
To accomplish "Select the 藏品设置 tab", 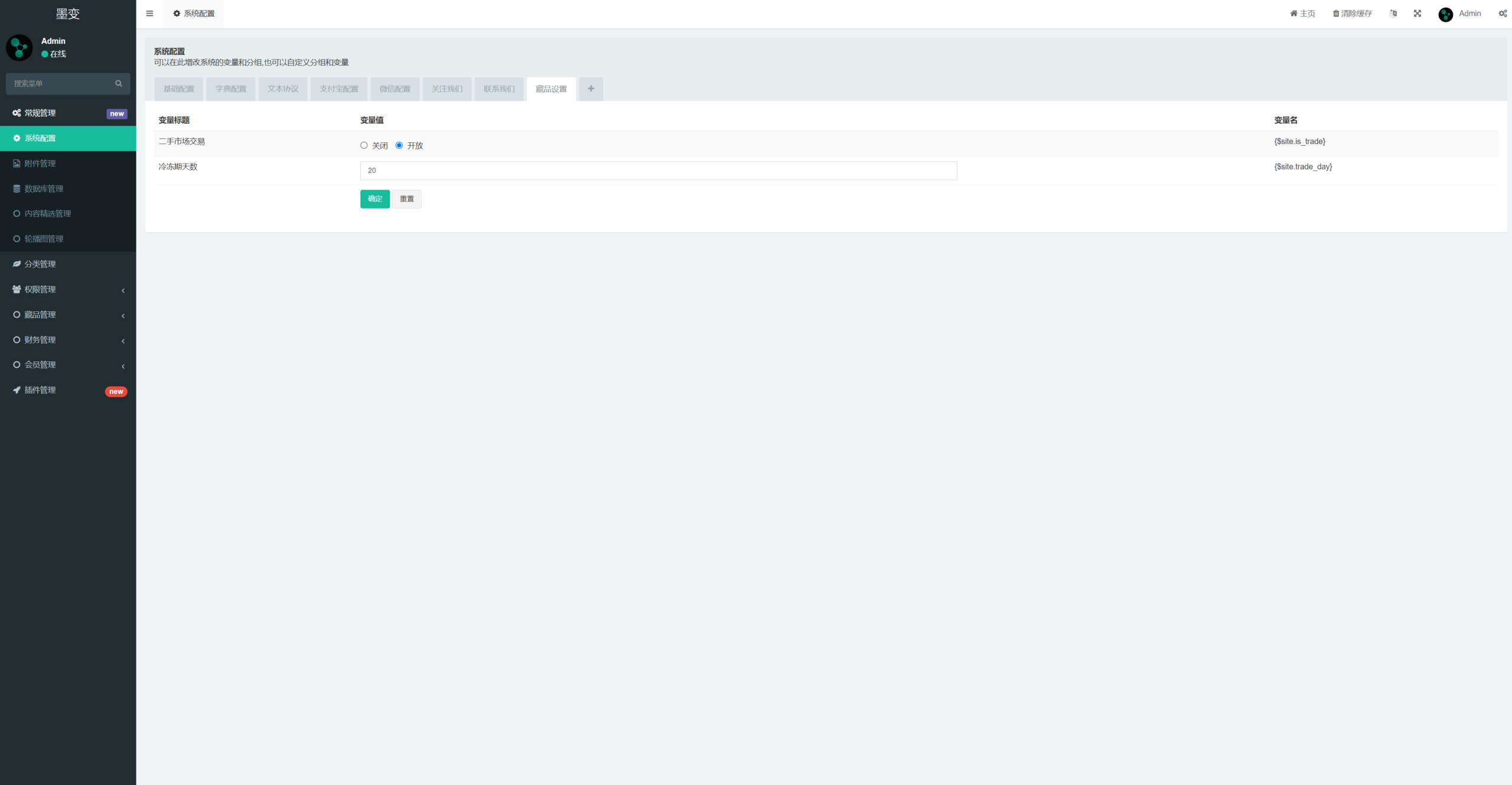I will 551,89.
